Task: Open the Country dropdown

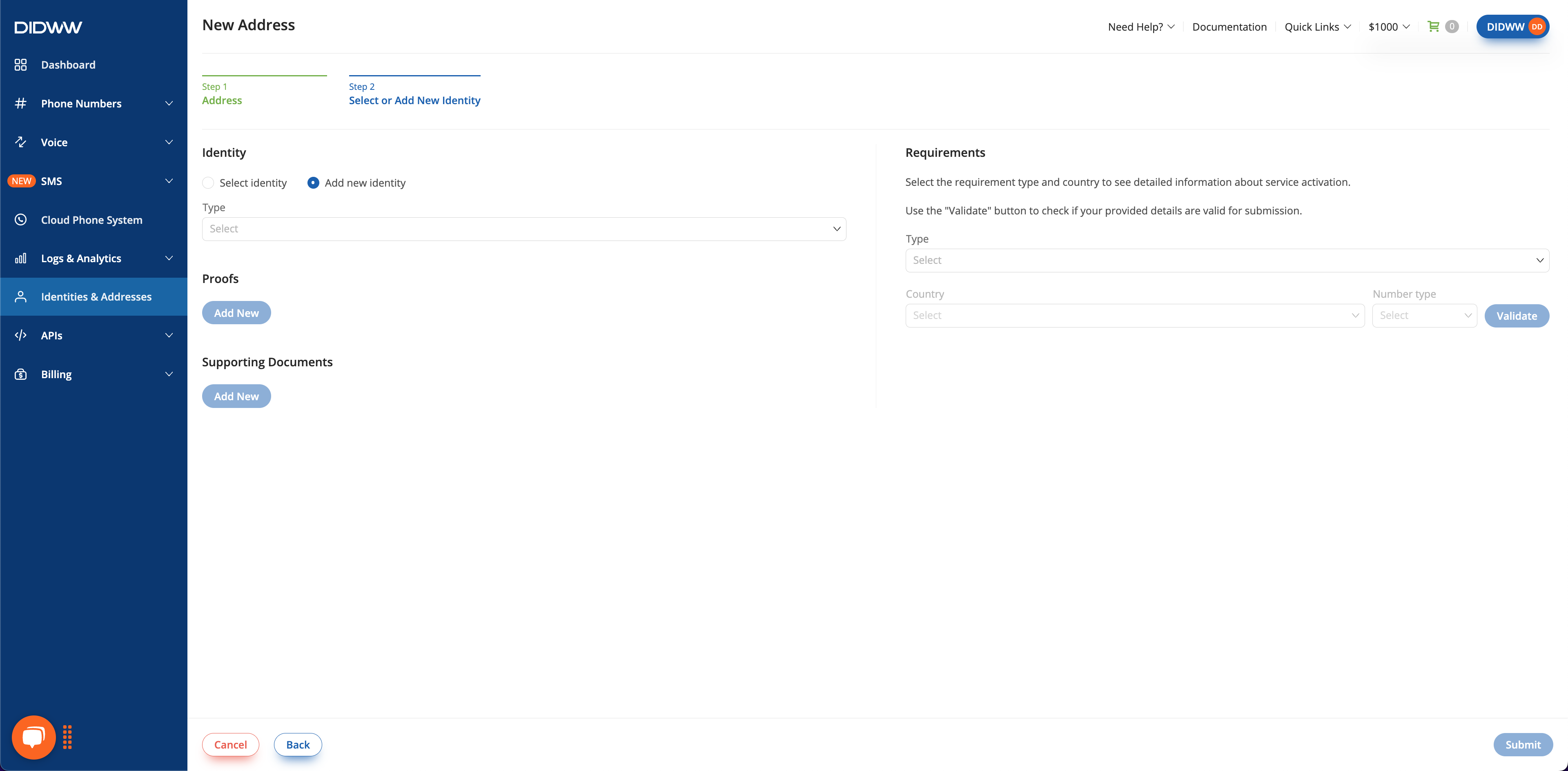Action: pyautogui.click(x=1135, y=316)
